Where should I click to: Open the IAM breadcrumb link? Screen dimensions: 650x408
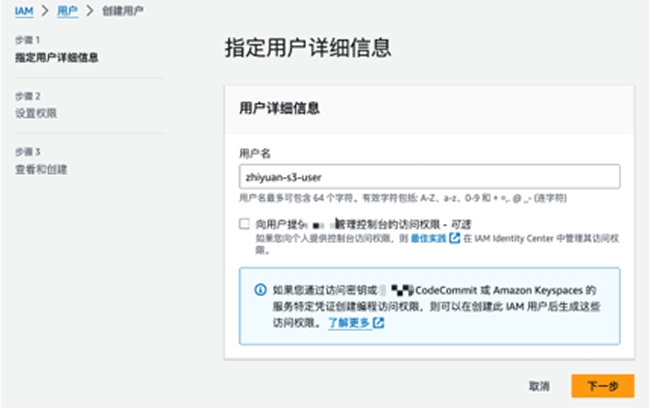(24, 10)
